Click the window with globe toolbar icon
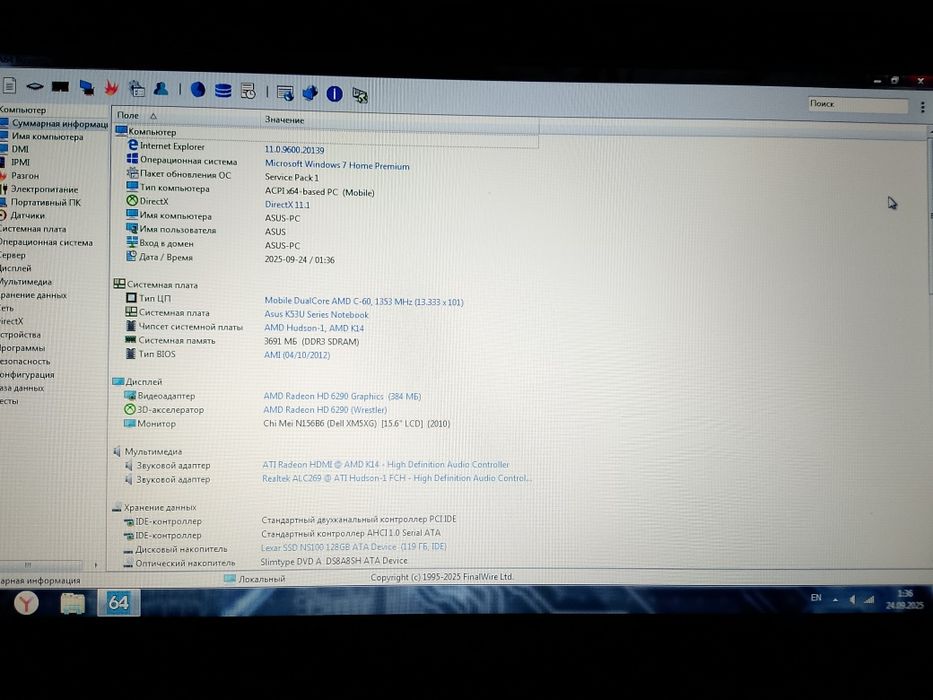This screenshot has height=700, width=933. coord(285,93)
